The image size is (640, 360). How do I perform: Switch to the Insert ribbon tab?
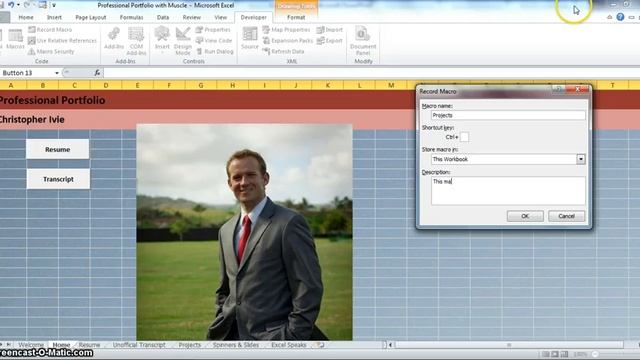54,17
